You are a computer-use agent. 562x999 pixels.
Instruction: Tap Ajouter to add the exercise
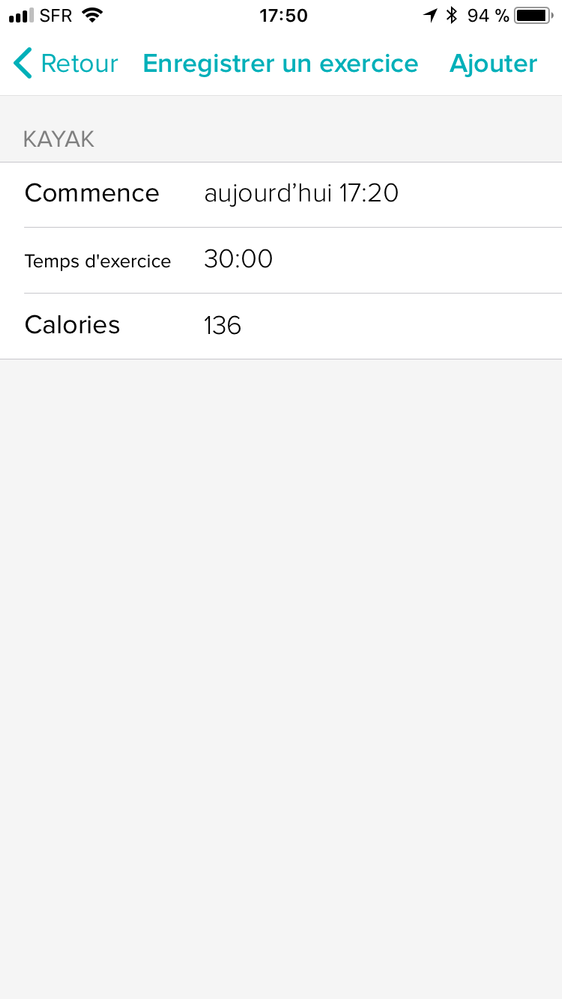click(x=493, y=64)
